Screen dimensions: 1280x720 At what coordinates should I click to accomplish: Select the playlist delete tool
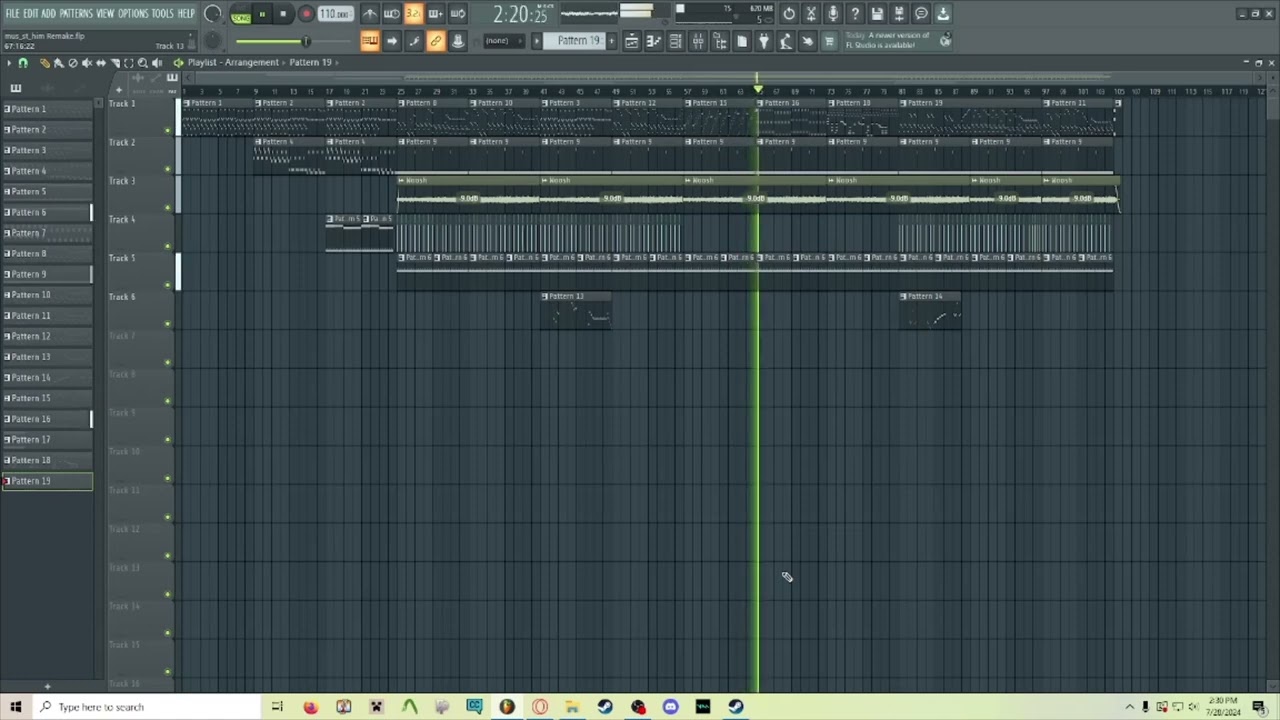tap(72, 63)
